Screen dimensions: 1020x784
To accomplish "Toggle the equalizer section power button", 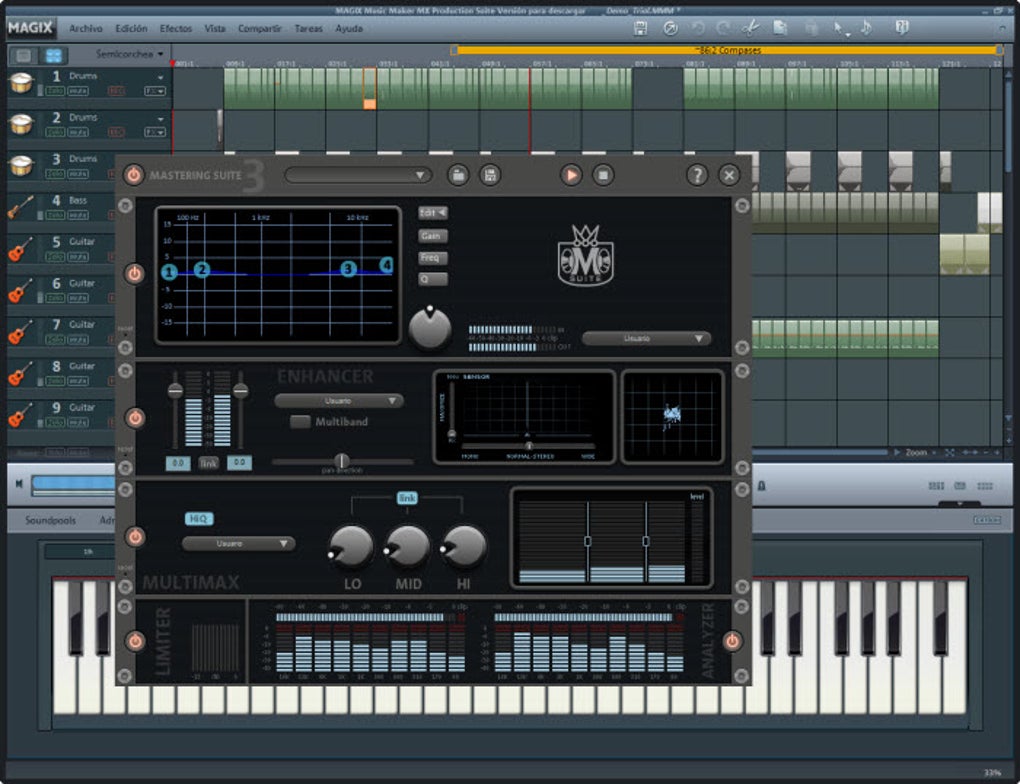I will click(x=135, y=274).
